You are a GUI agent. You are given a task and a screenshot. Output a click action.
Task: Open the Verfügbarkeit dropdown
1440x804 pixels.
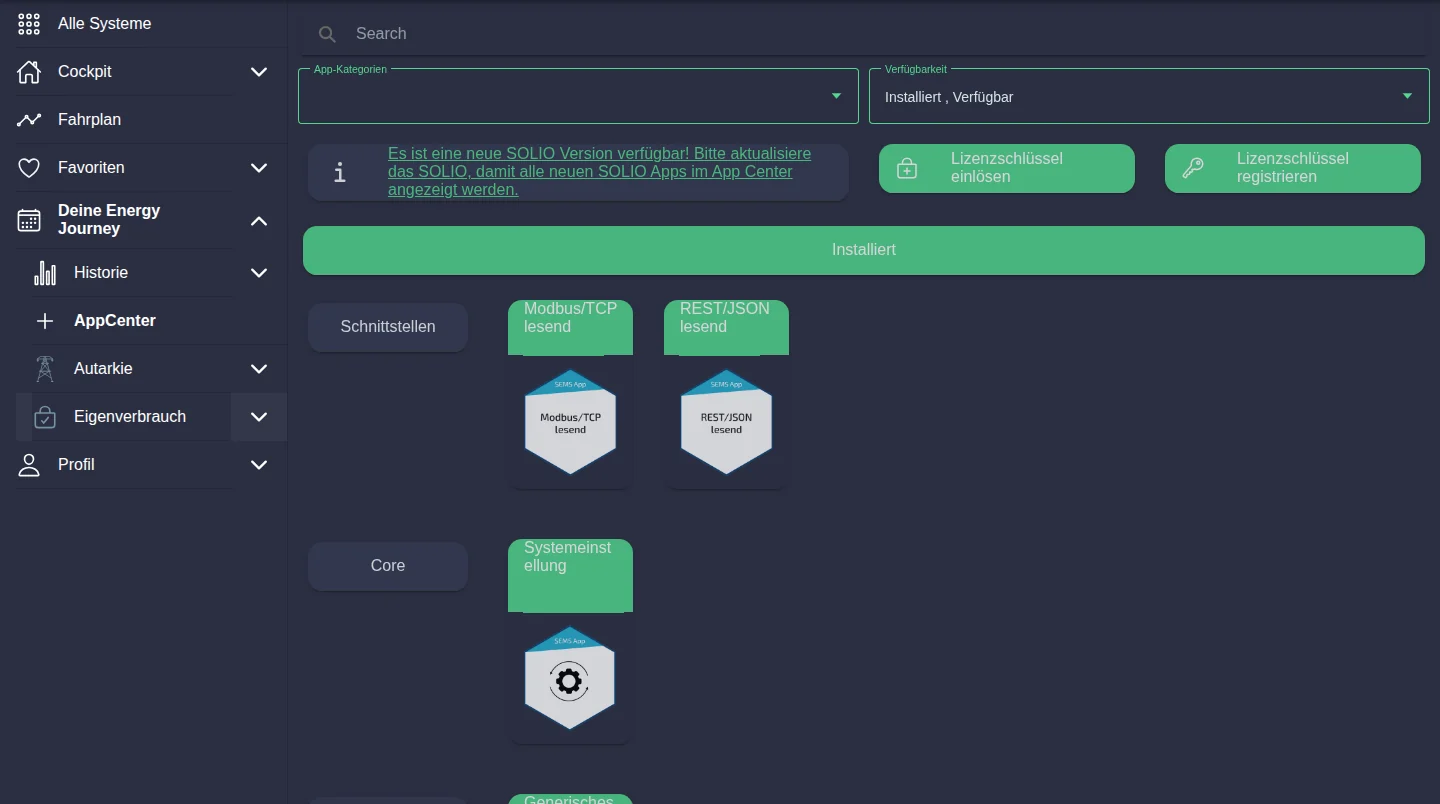pos(1149,96)
